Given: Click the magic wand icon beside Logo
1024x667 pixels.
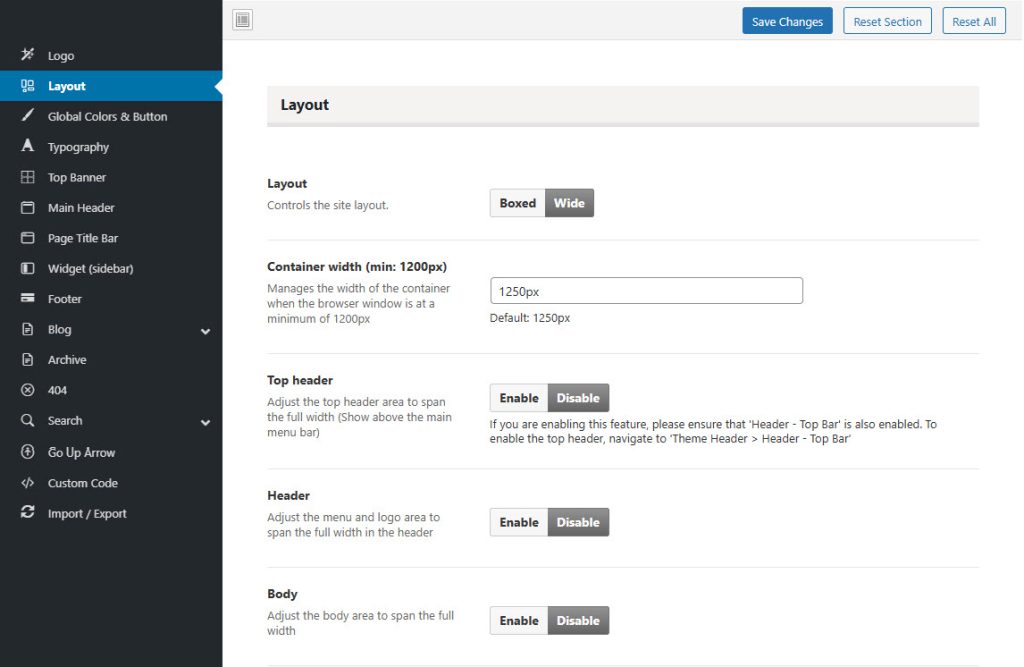Looking at the screenshot, I should [28, 55].
